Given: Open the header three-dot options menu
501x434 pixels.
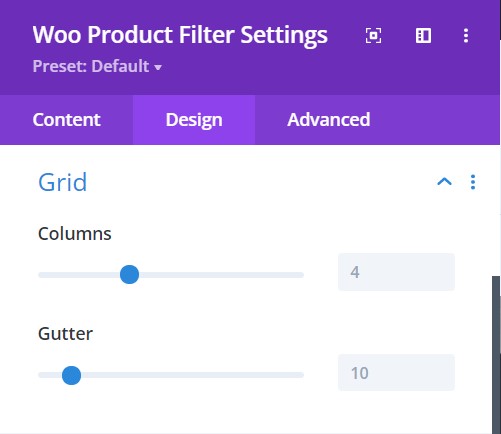Looking at the screenshot, I should click(466, 35).
